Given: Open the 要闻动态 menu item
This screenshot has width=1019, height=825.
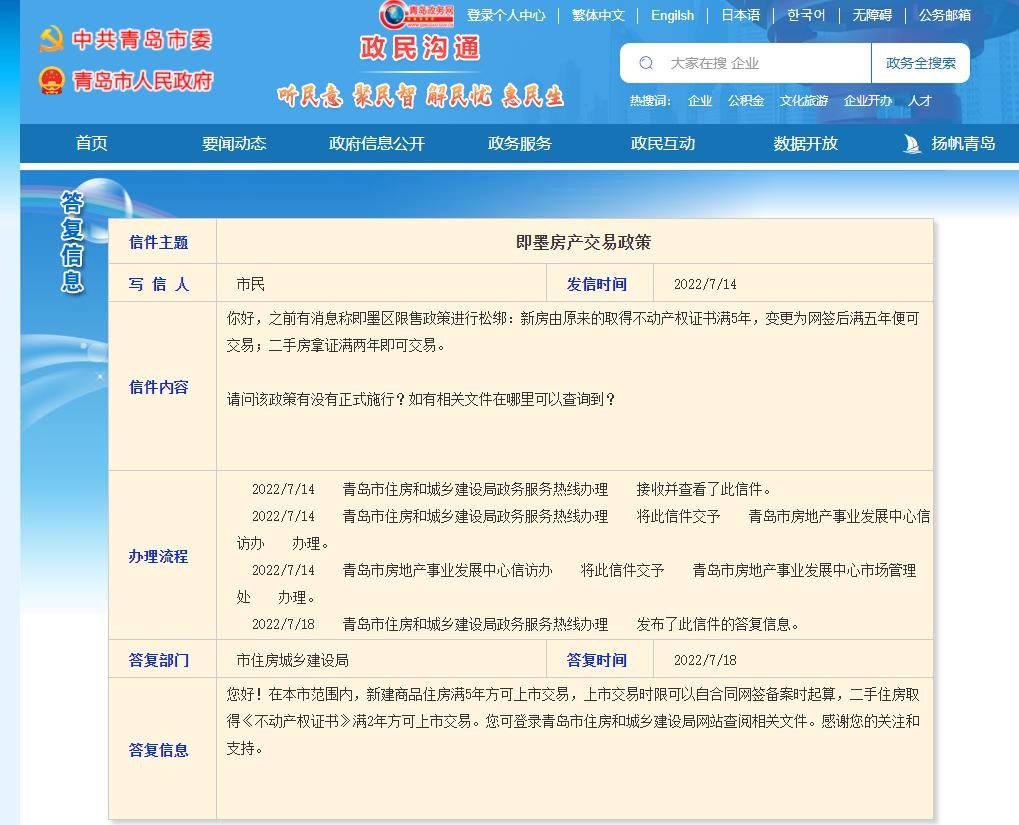Looking at the screenshot, I should coord(234,143).
